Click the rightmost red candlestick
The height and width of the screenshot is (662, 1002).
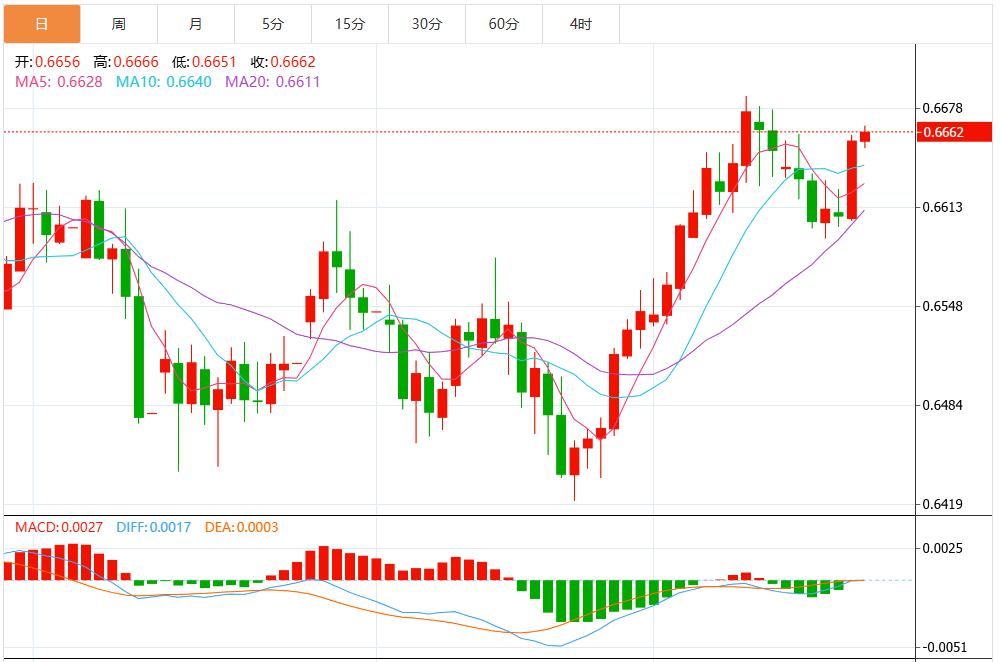click(x=865, y=136)
